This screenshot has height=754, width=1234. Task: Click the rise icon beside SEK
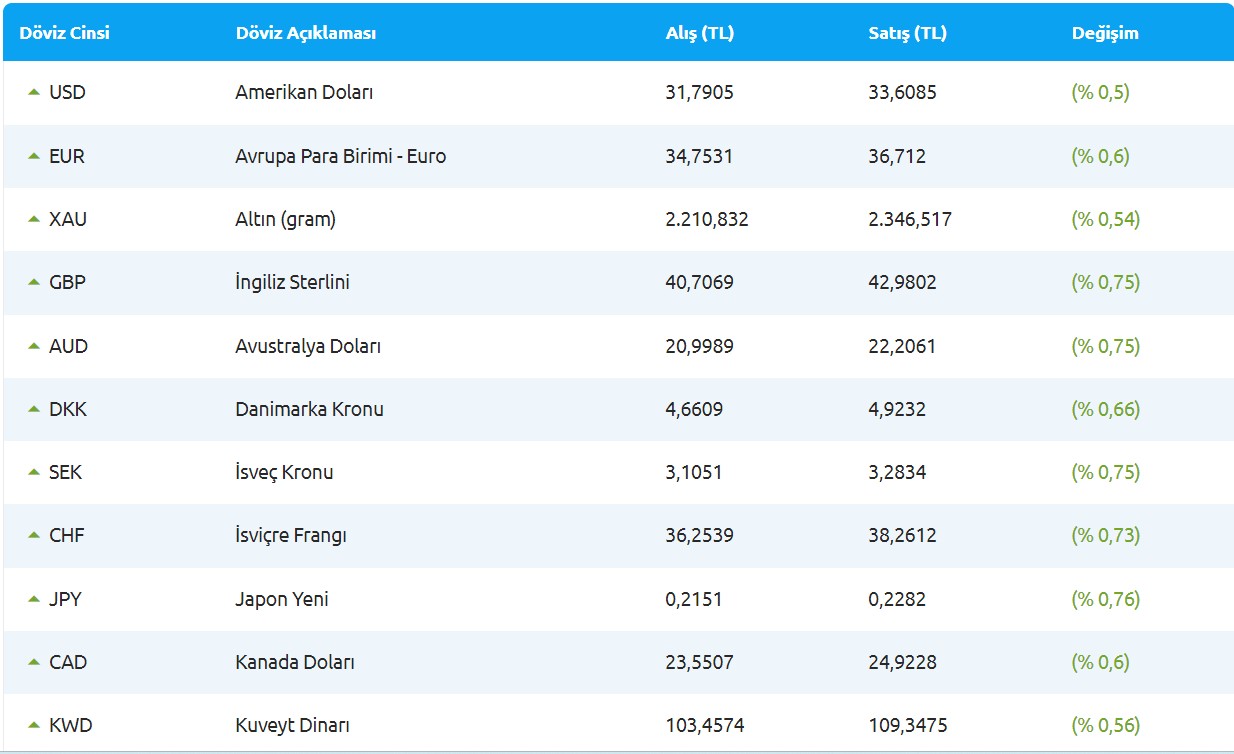tap(34, 472)
